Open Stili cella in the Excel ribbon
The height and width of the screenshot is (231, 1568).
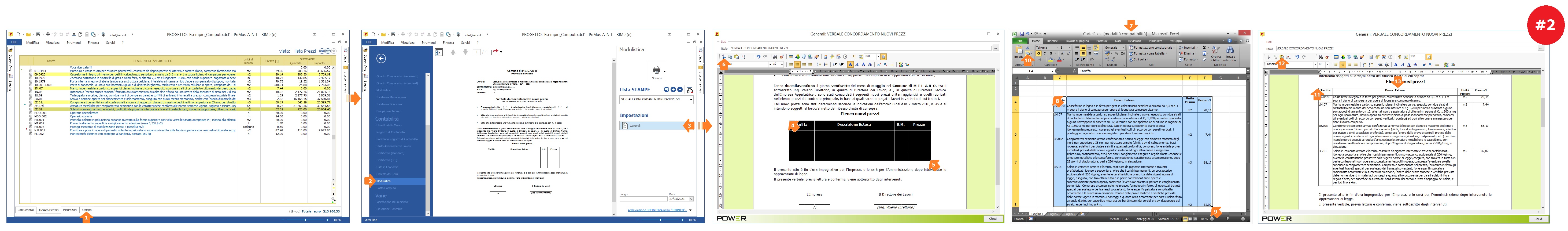[x=1139, y=60]
